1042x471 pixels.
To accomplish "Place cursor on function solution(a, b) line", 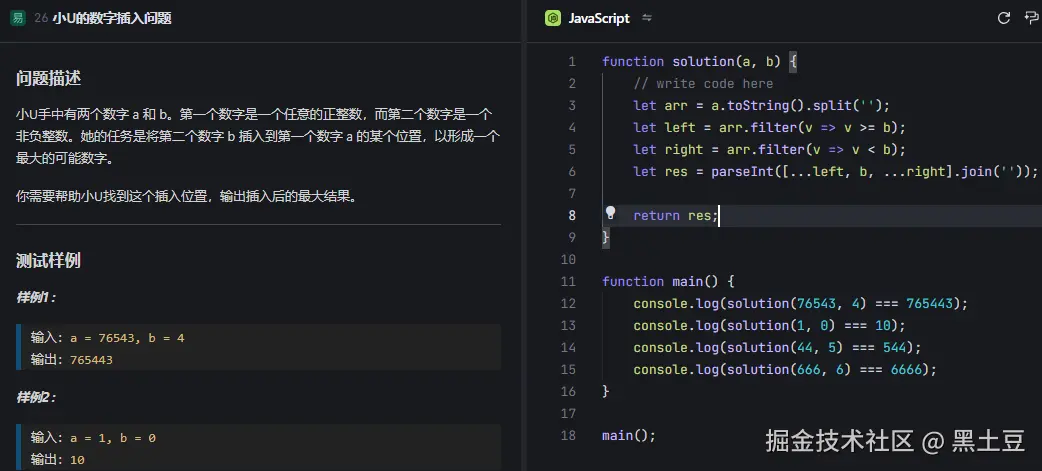I will pos(699,62).
